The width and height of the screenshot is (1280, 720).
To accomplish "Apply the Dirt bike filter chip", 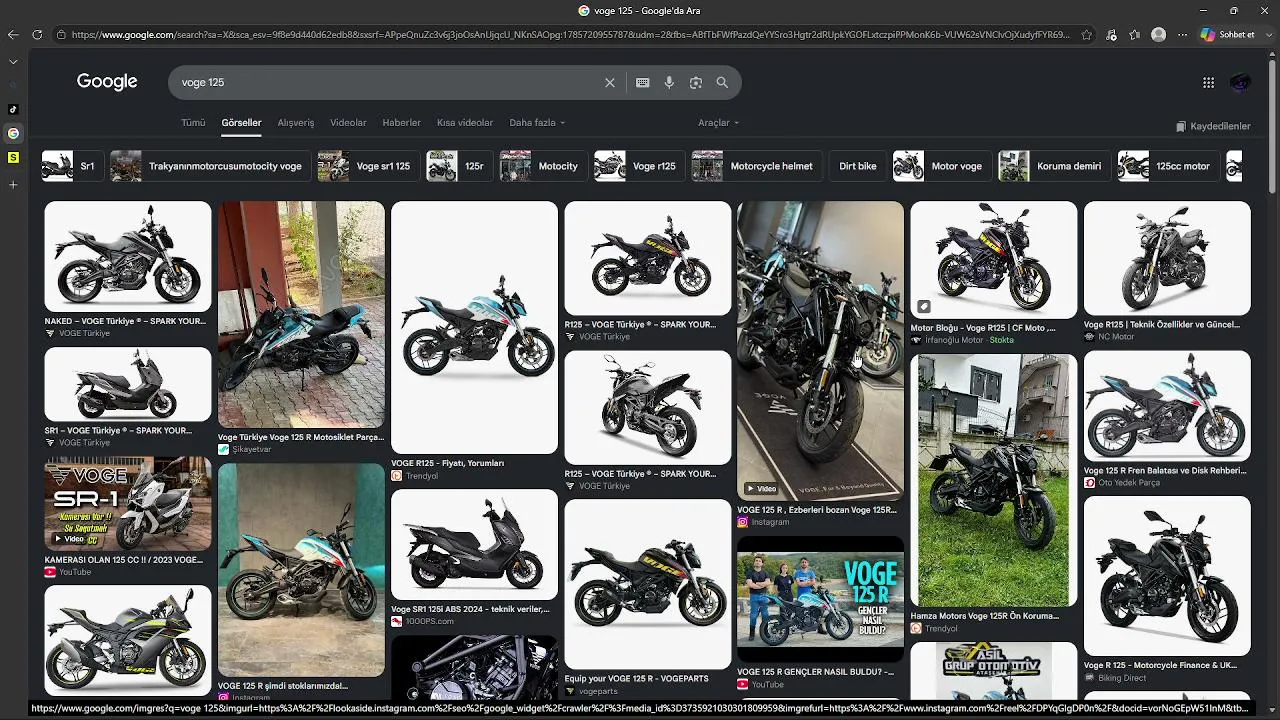I will [857, 166].
